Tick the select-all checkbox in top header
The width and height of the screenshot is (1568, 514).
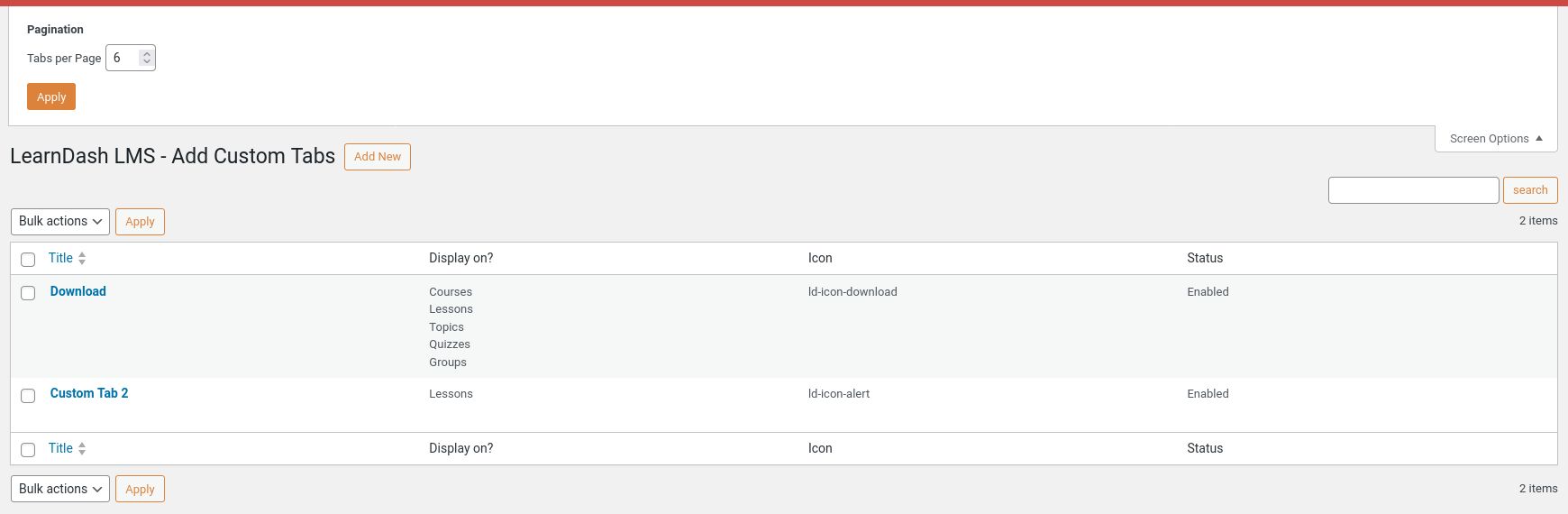pyautogui.click(x=28, y=260)
